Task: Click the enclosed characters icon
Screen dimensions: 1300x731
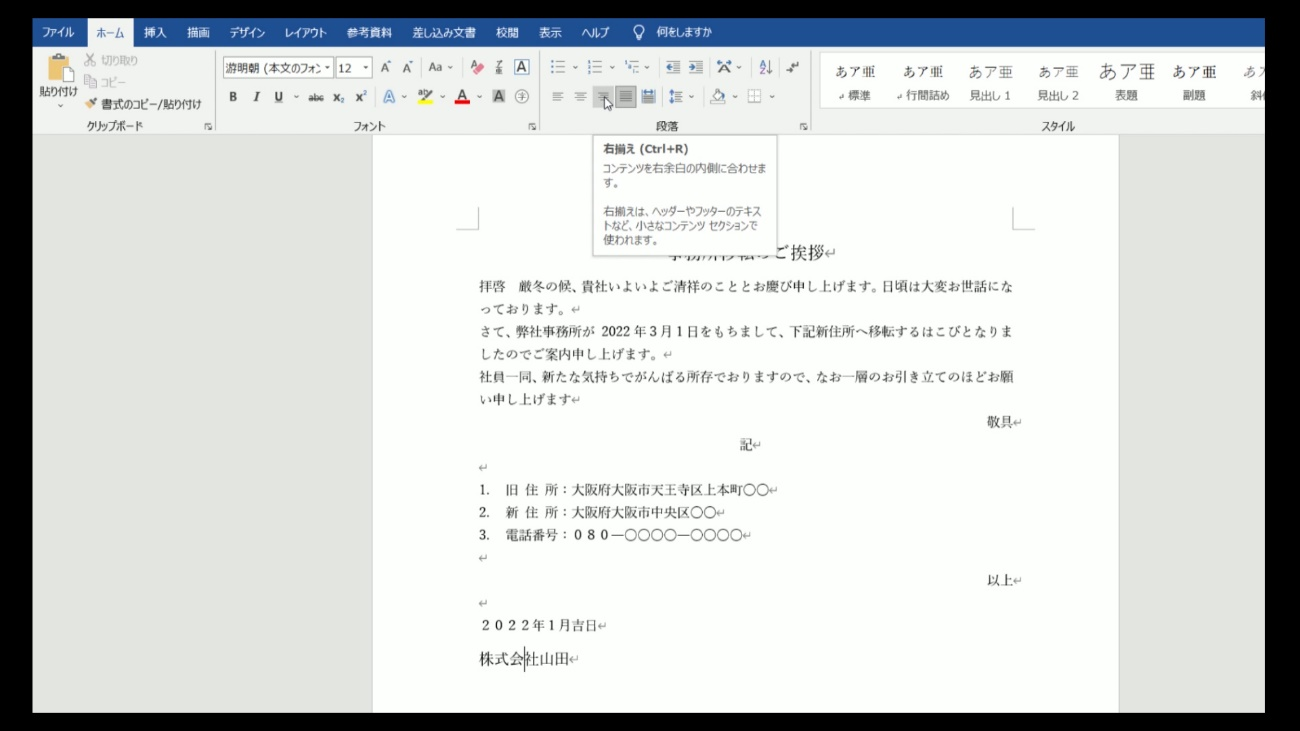Action: click(521, 97)
